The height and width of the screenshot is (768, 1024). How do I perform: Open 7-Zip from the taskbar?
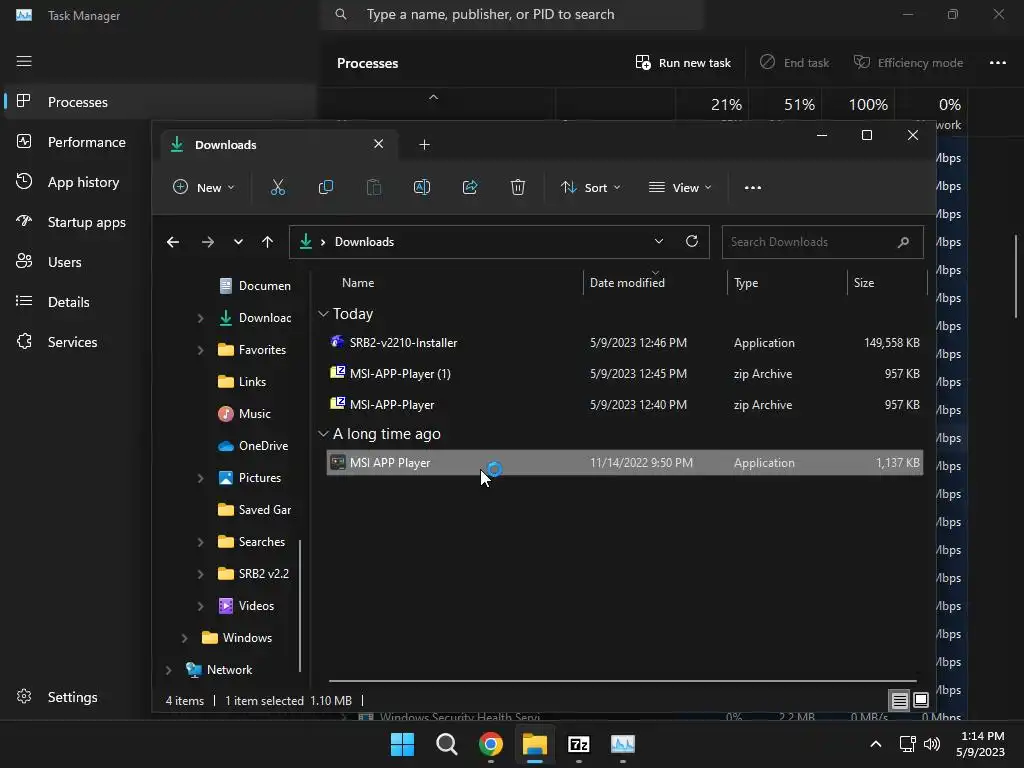579,744
